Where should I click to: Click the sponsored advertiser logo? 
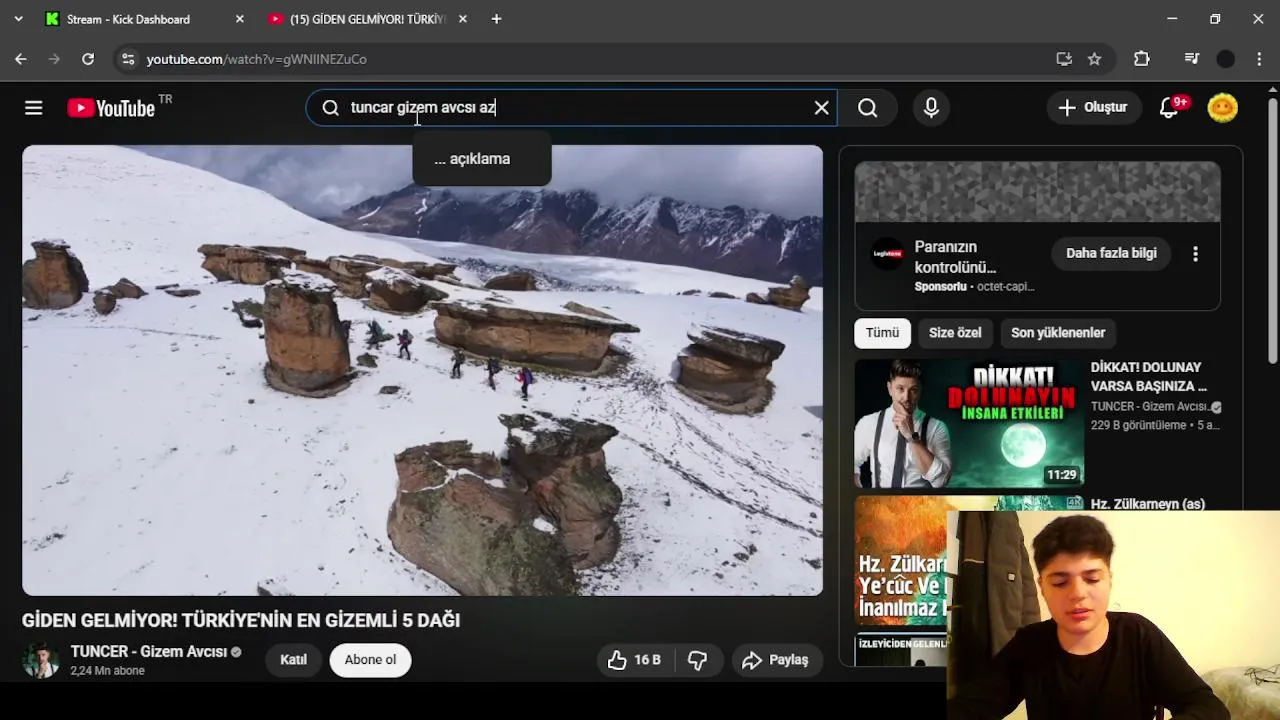pyautogui.click(x=888, y=254)
